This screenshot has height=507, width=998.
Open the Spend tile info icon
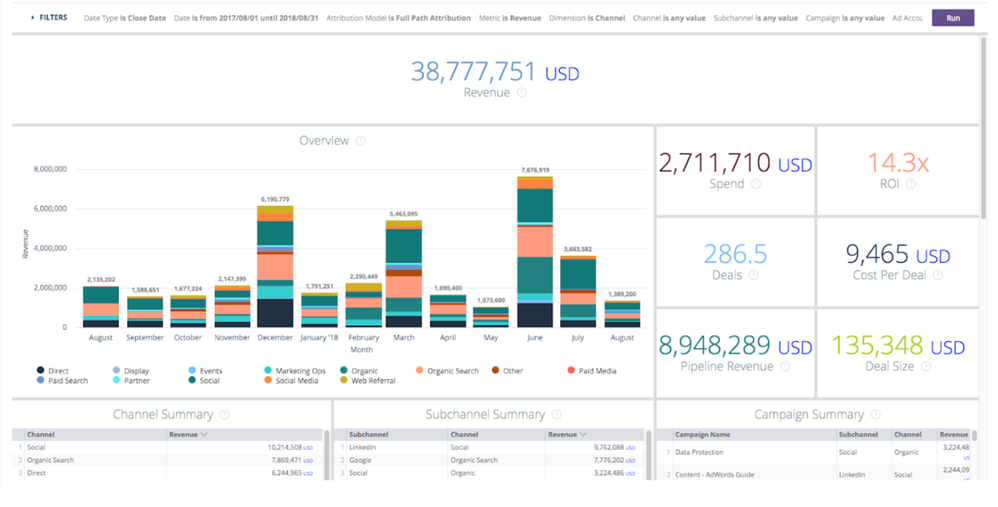(x=756, y=184)
